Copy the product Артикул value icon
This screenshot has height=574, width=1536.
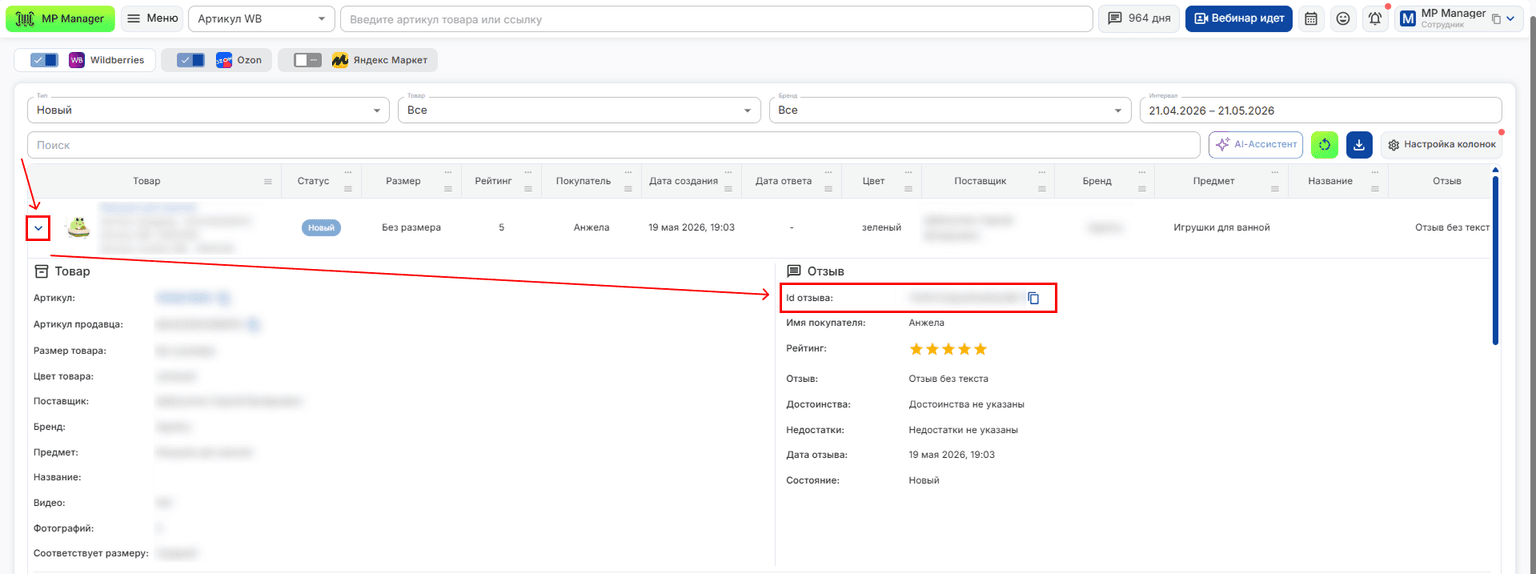pyautogui.click(x=225, y=298)
